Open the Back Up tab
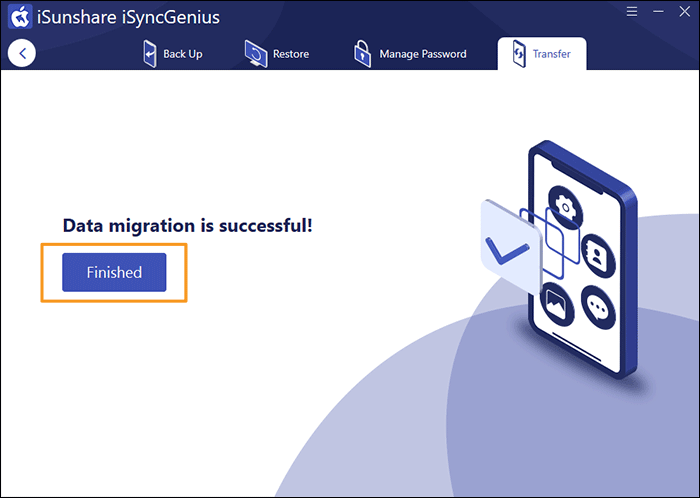Image resolution: width=700 pixels, height=498 pixels. (x=173, y=54)
